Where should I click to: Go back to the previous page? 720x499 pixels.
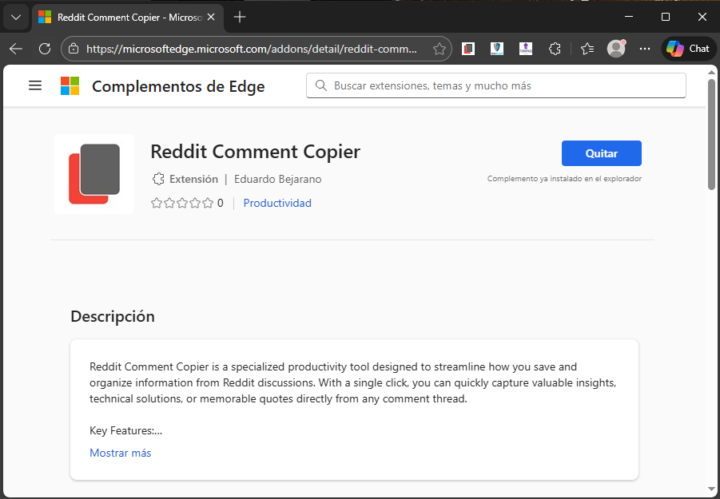pos(16,49)
